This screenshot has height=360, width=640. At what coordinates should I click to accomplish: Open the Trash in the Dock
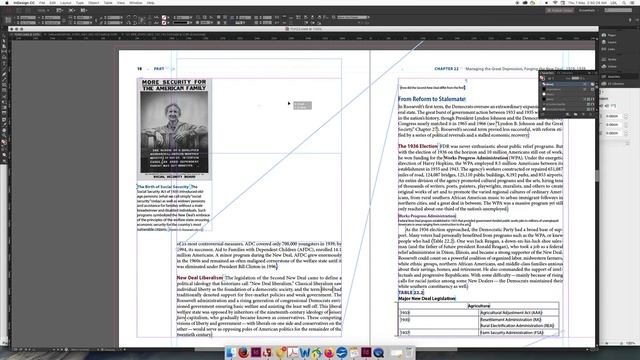pyautogui.click(x=409, y=352)
